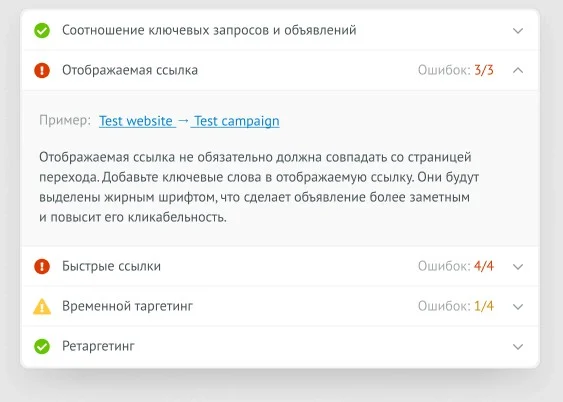Select the Временной таргетинг row title
This screenshot has width=563, height=402.
(127, 307)
